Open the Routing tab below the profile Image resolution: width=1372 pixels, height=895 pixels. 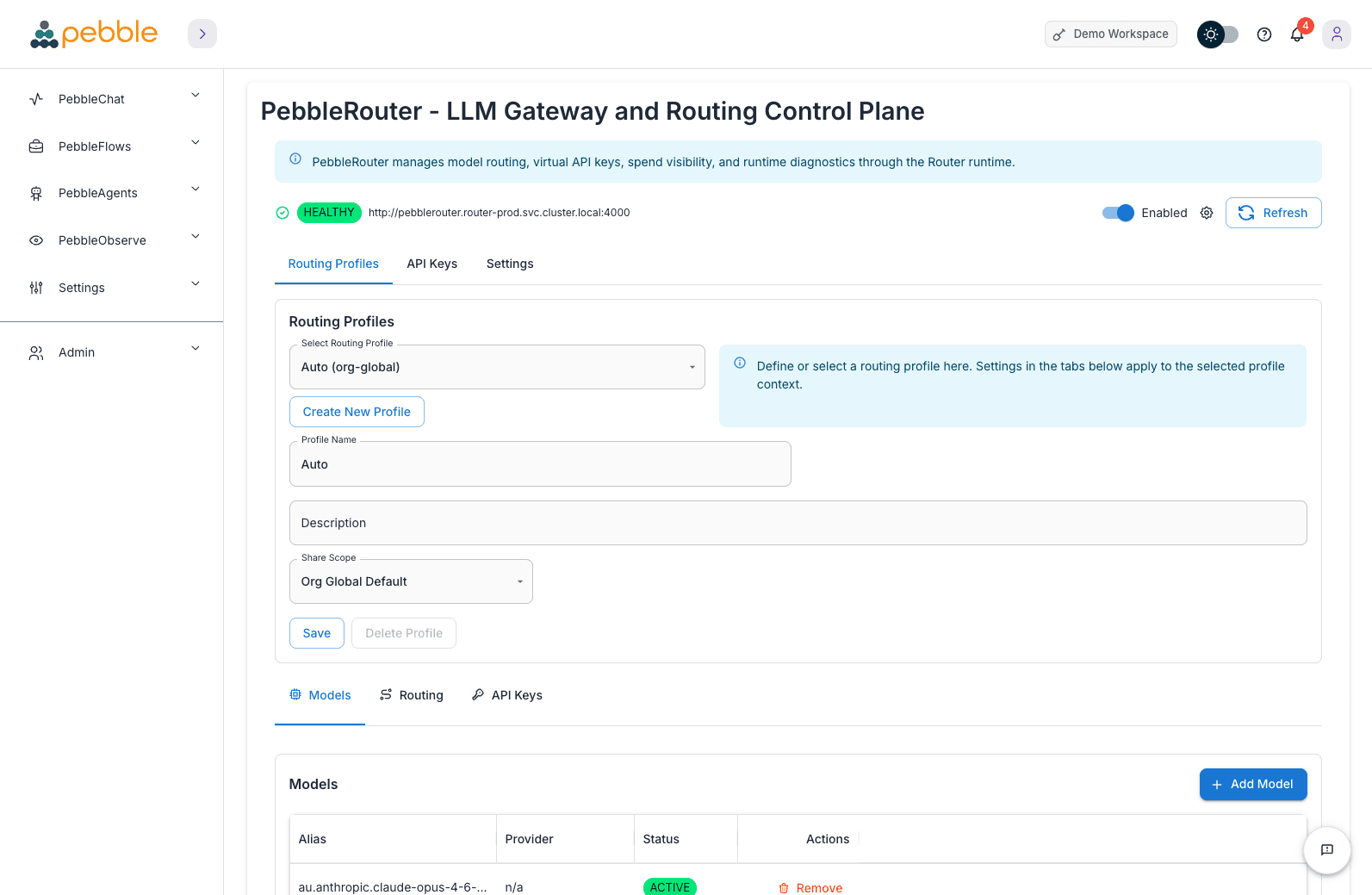412,695
